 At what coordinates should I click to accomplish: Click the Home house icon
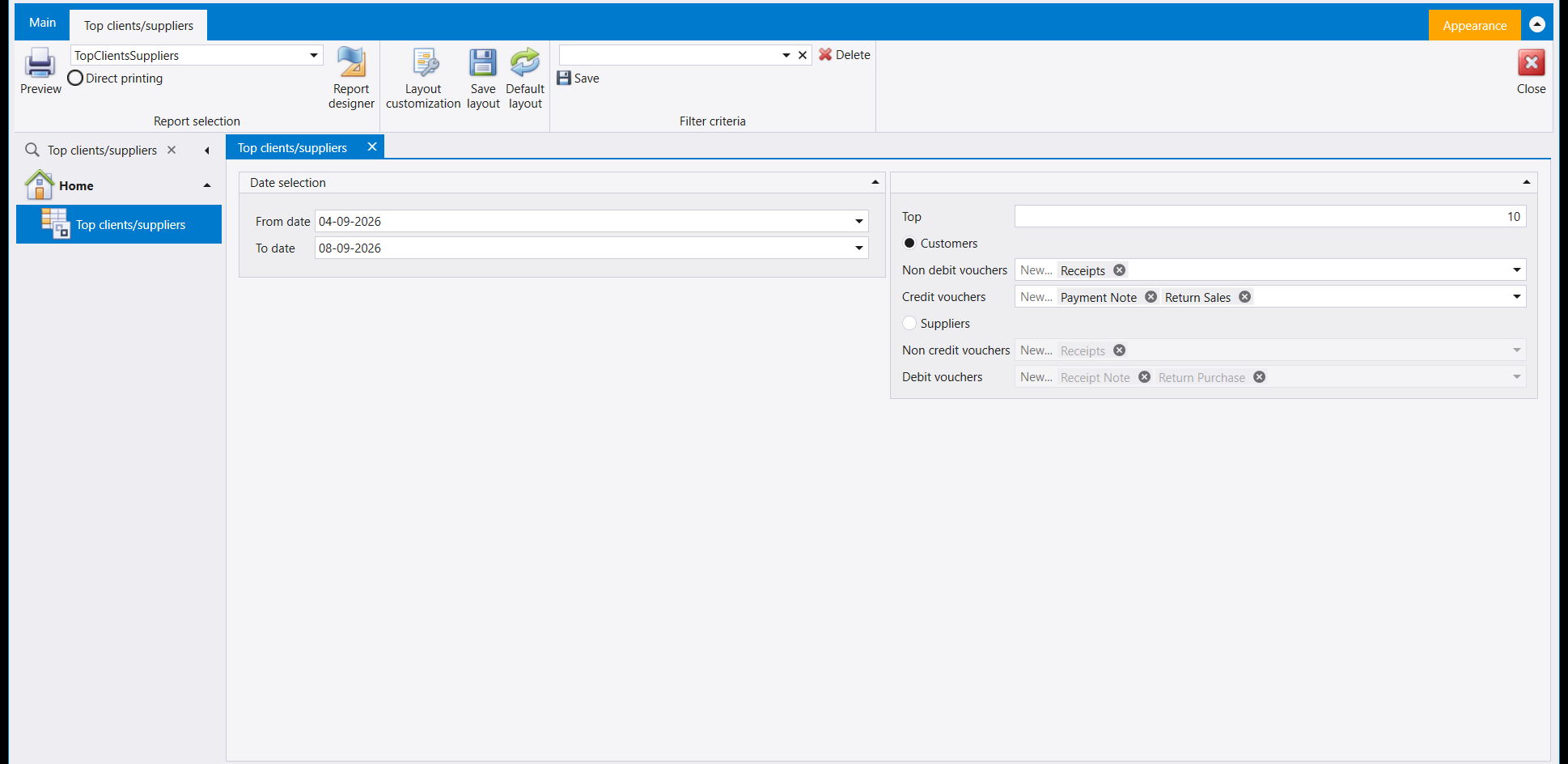40,185
